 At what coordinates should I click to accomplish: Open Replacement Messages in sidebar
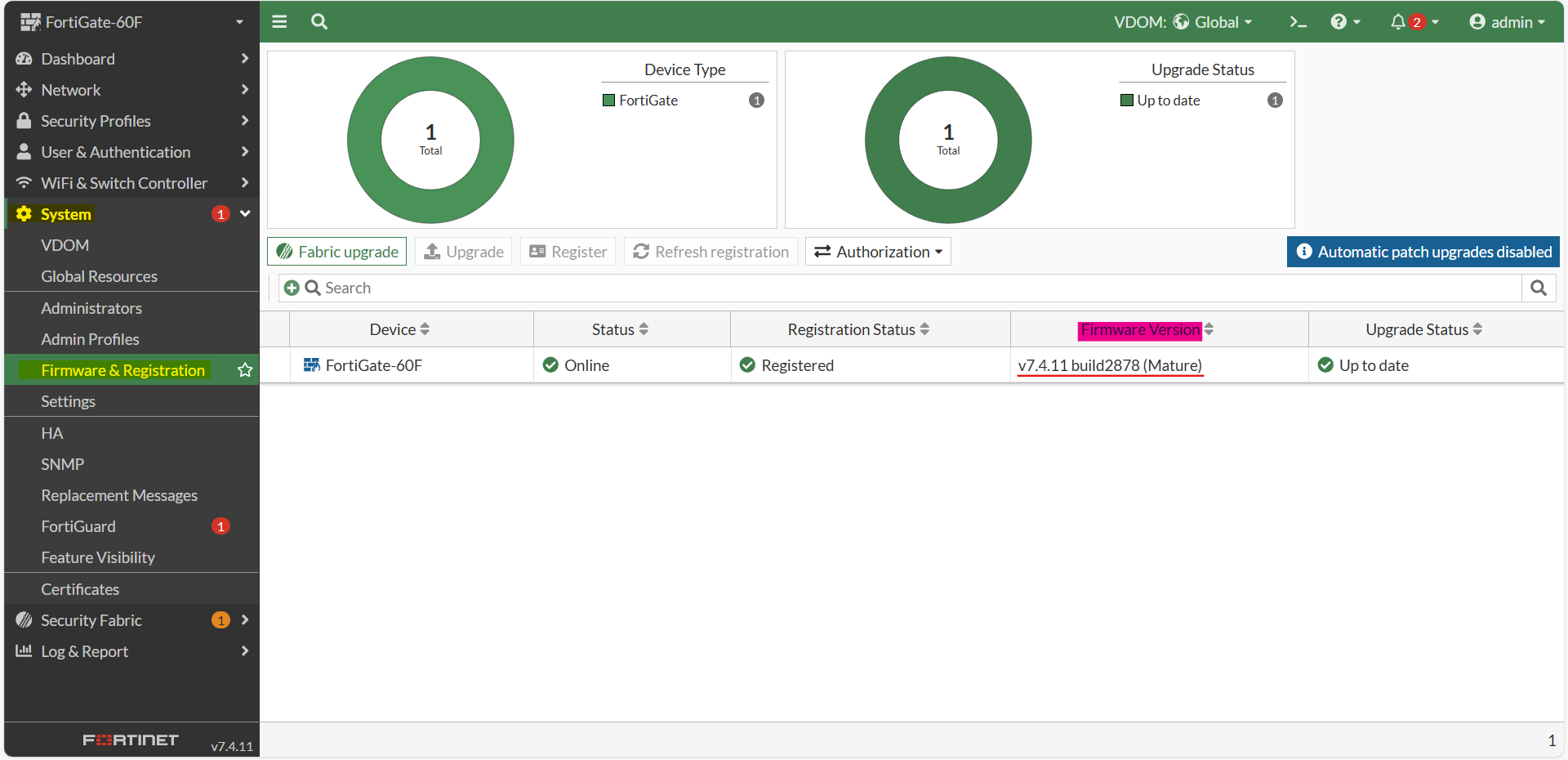pyautogui.click(x=131, y=495)
